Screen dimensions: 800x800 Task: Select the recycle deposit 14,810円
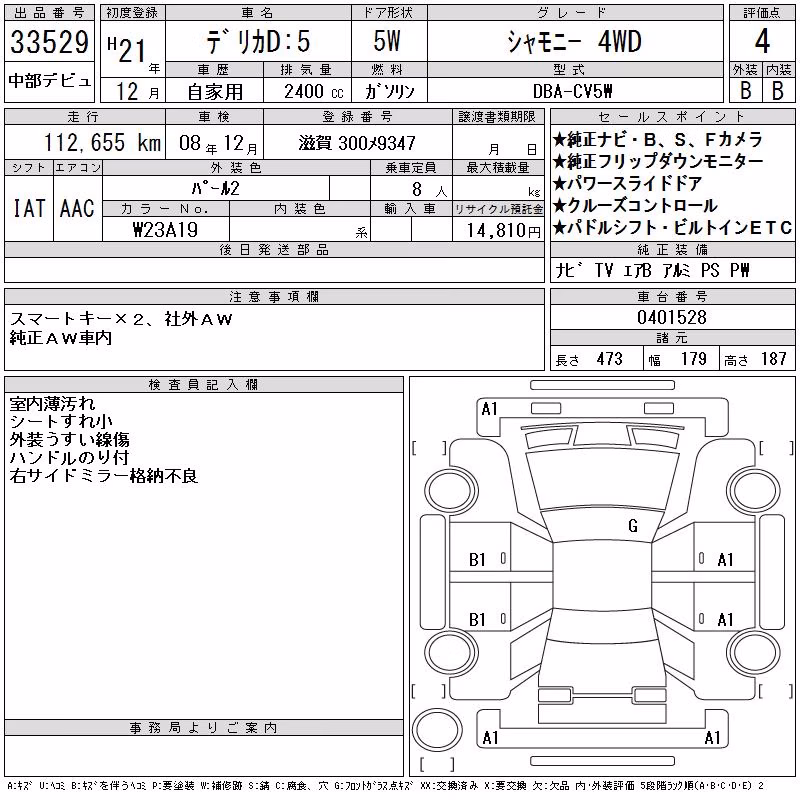click(504, 231)
